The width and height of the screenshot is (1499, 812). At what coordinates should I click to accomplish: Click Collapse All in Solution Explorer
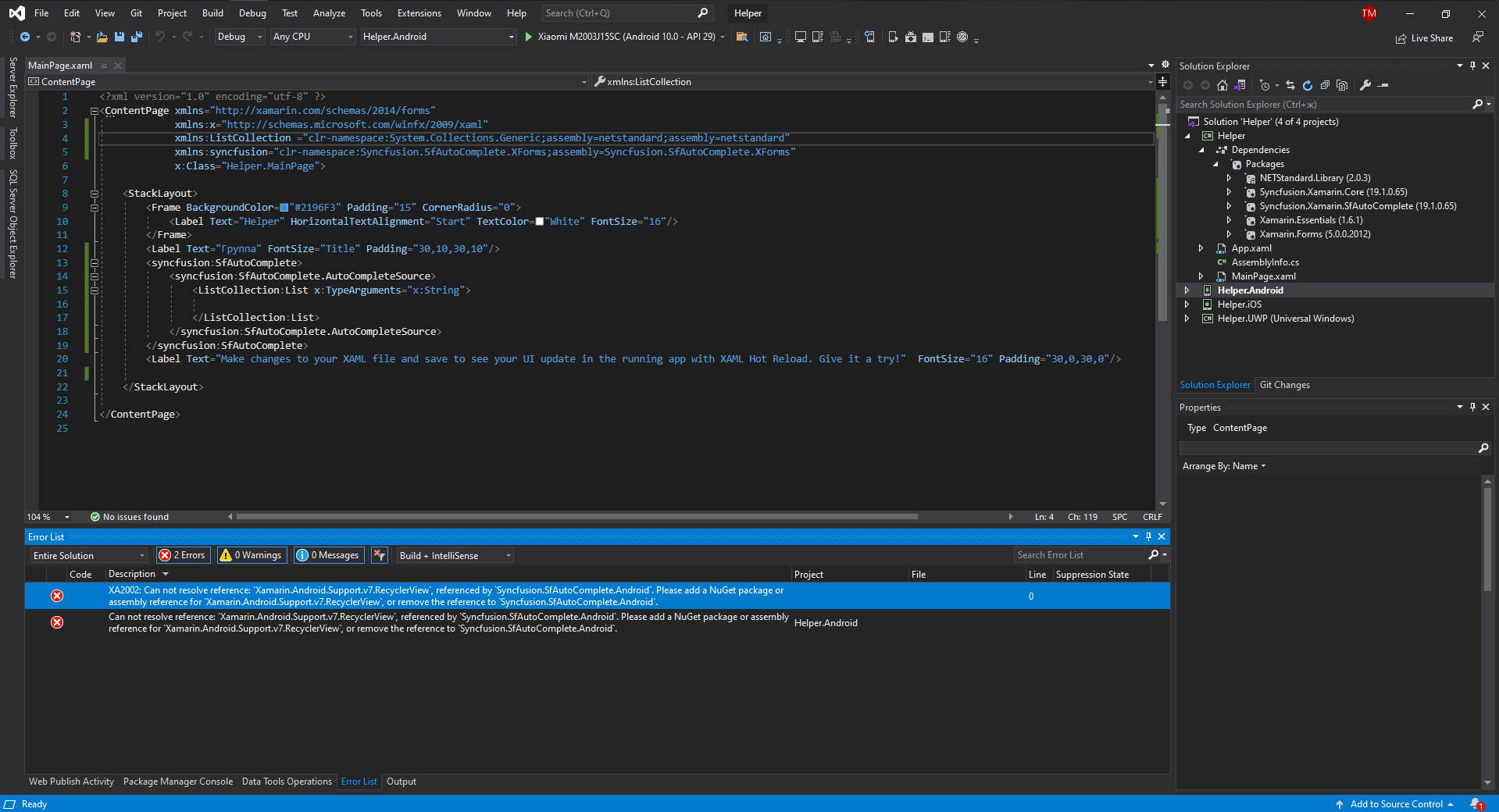(x=1325, y=85)
